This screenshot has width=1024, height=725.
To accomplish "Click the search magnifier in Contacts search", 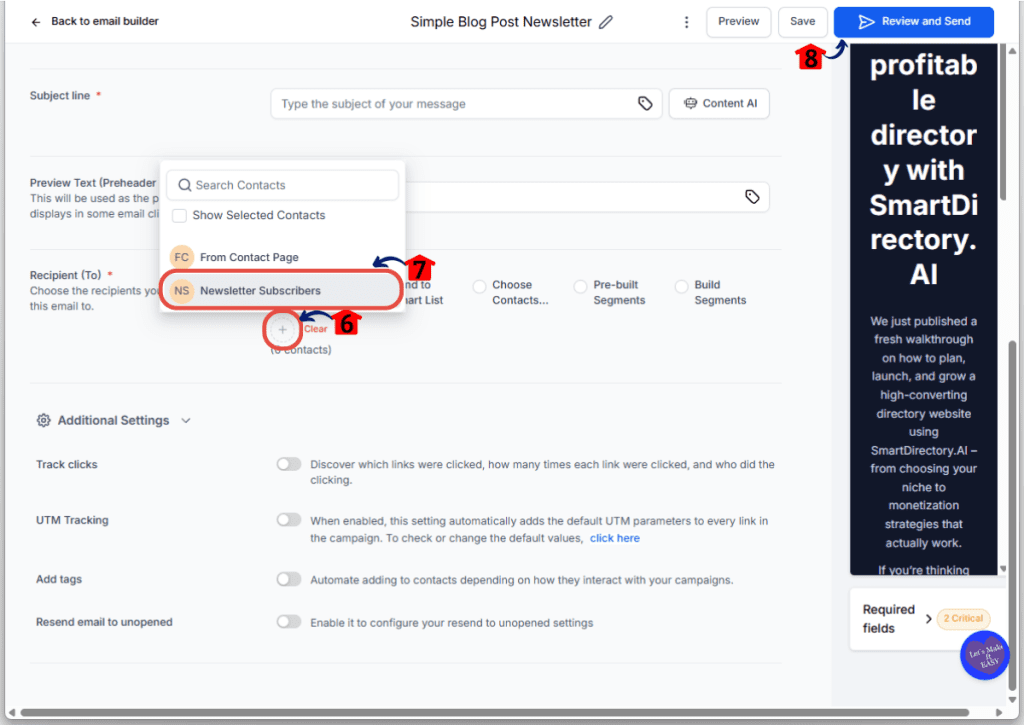I will tap(184, 185).
